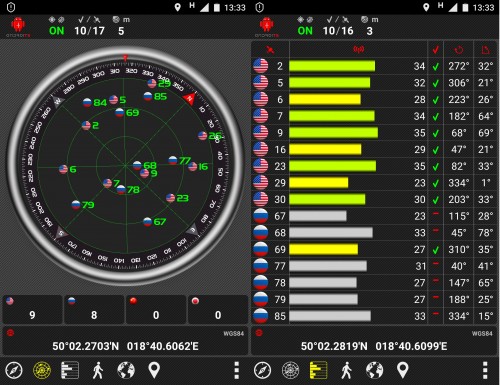Tap coordinates 50°02.2703'N on left screen
500x385 pixels.
[x=85, y=346]
